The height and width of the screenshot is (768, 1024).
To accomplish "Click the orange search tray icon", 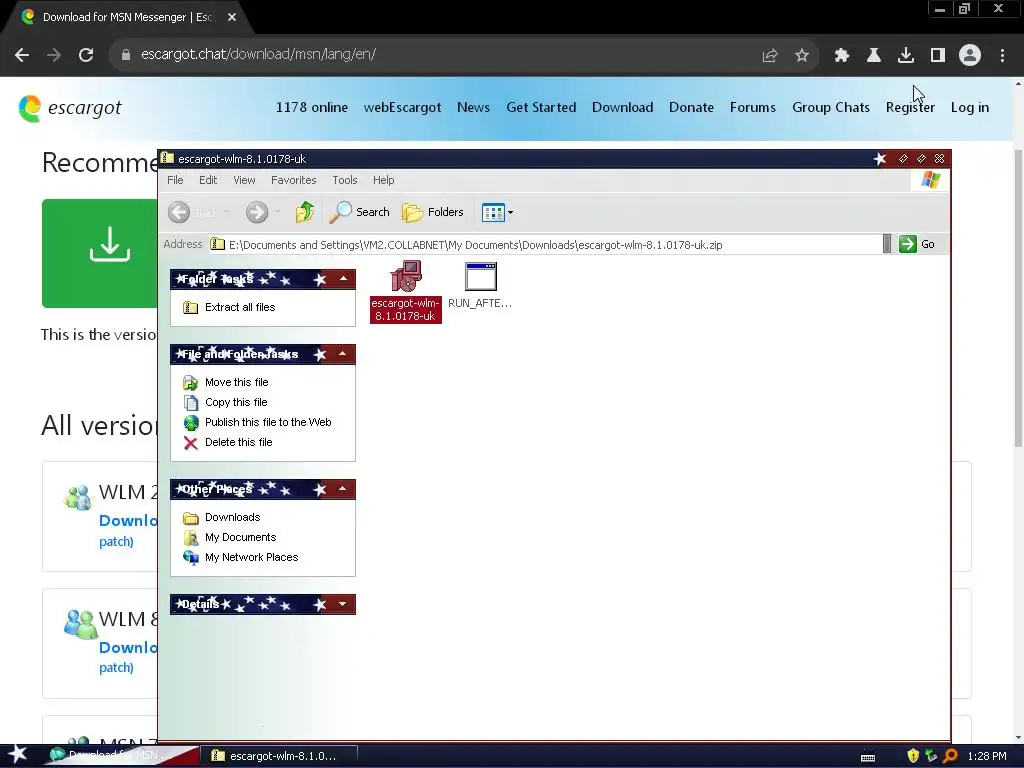I will click(950, 756).
